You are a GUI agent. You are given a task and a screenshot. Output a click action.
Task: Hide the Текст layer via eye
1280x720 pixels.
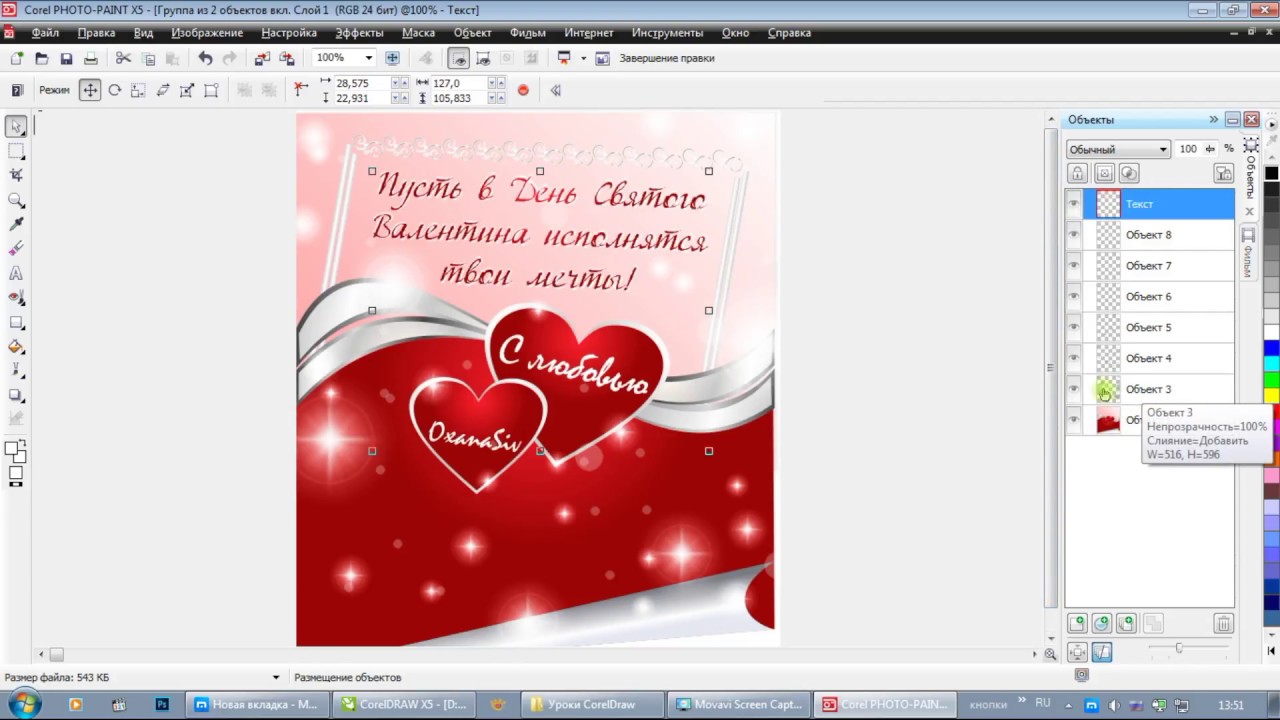click(1074, 204)
